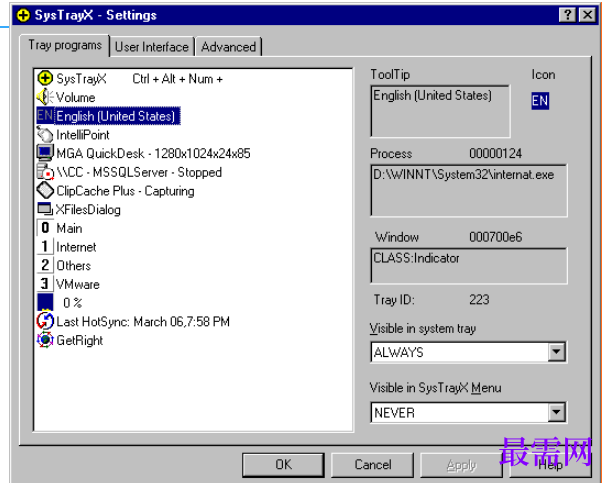
Task: Click the question mark help button in title bar
Action: click(x=568, y=15)
